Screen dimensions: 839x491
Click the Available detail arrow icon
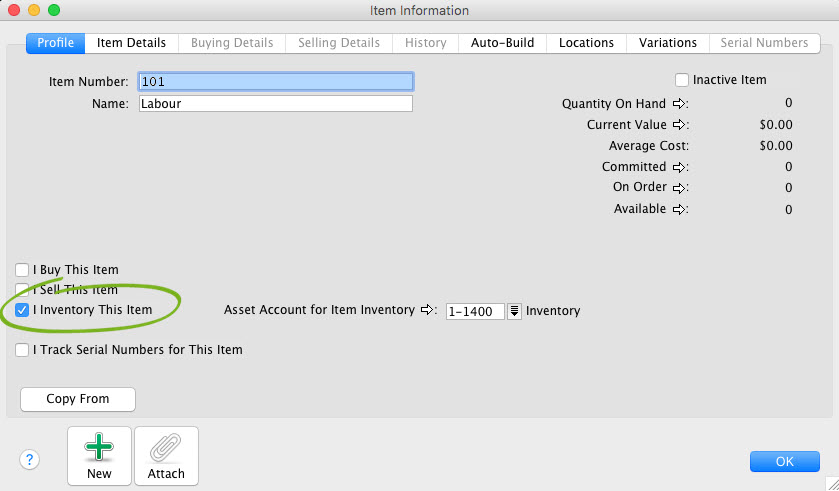(x=679, y=209)
